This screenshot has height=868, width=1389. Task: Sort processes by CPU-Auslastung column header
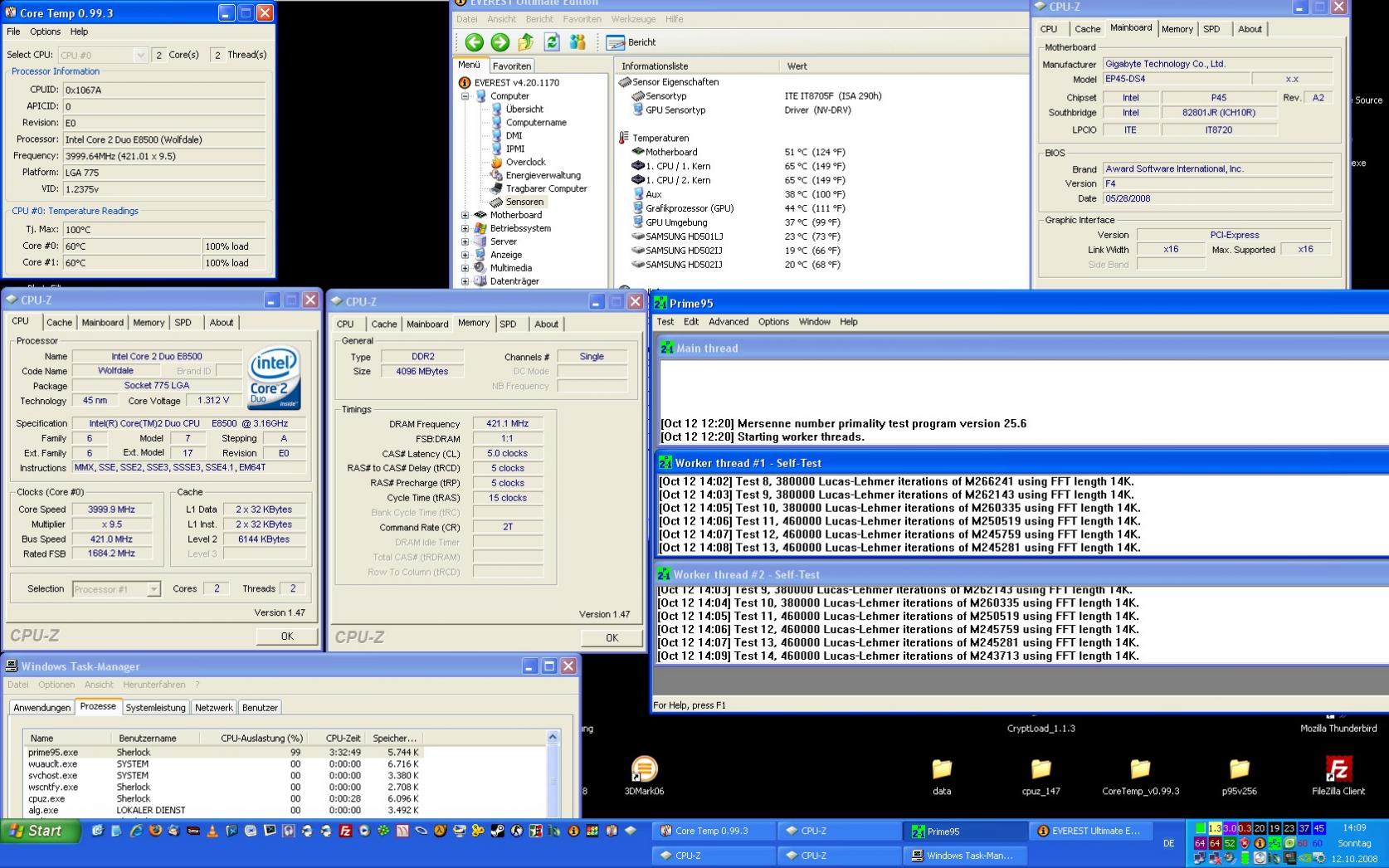point(261,738)
